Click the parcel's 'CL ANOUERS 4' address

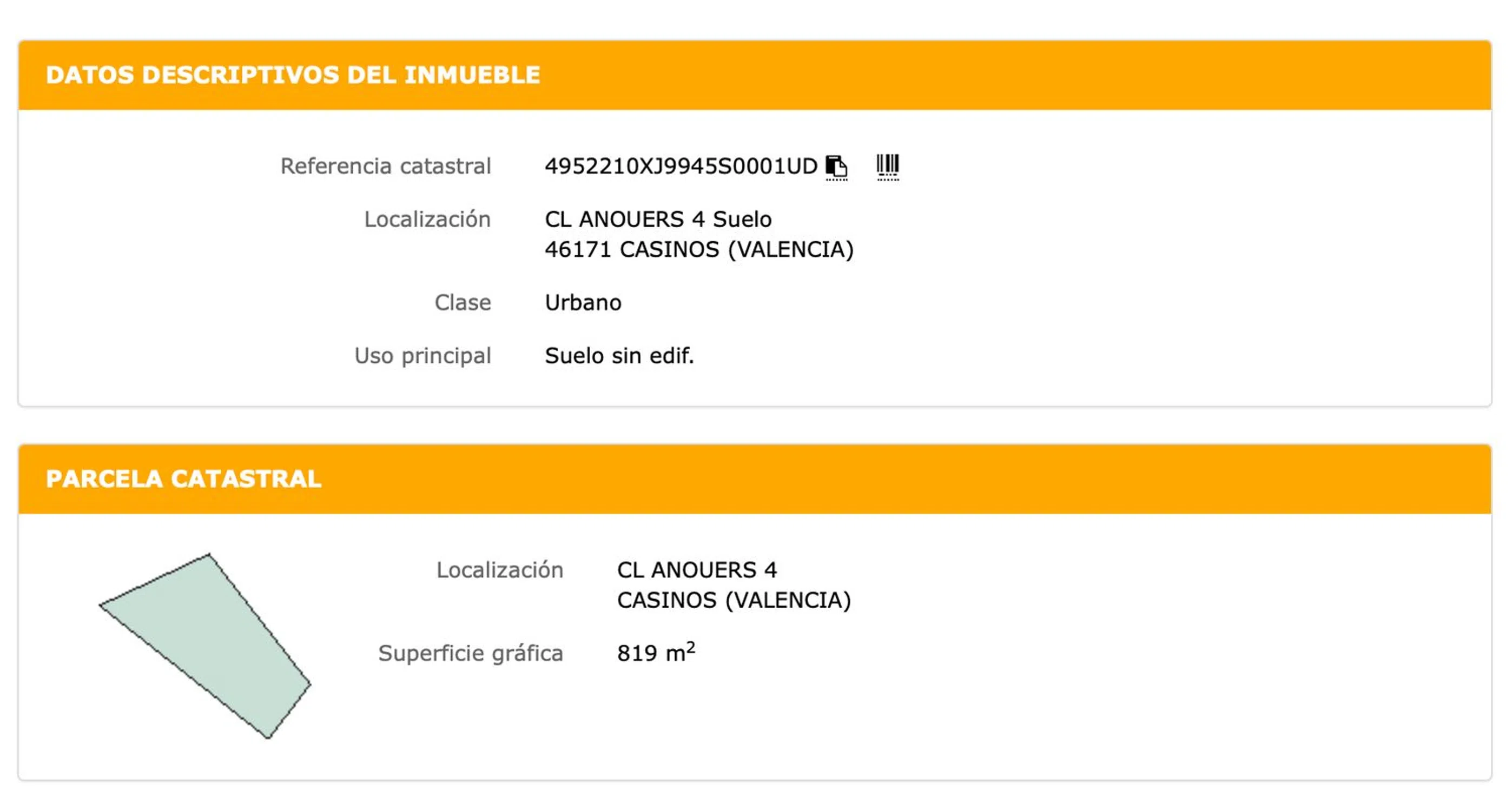[x=697, y=570]
